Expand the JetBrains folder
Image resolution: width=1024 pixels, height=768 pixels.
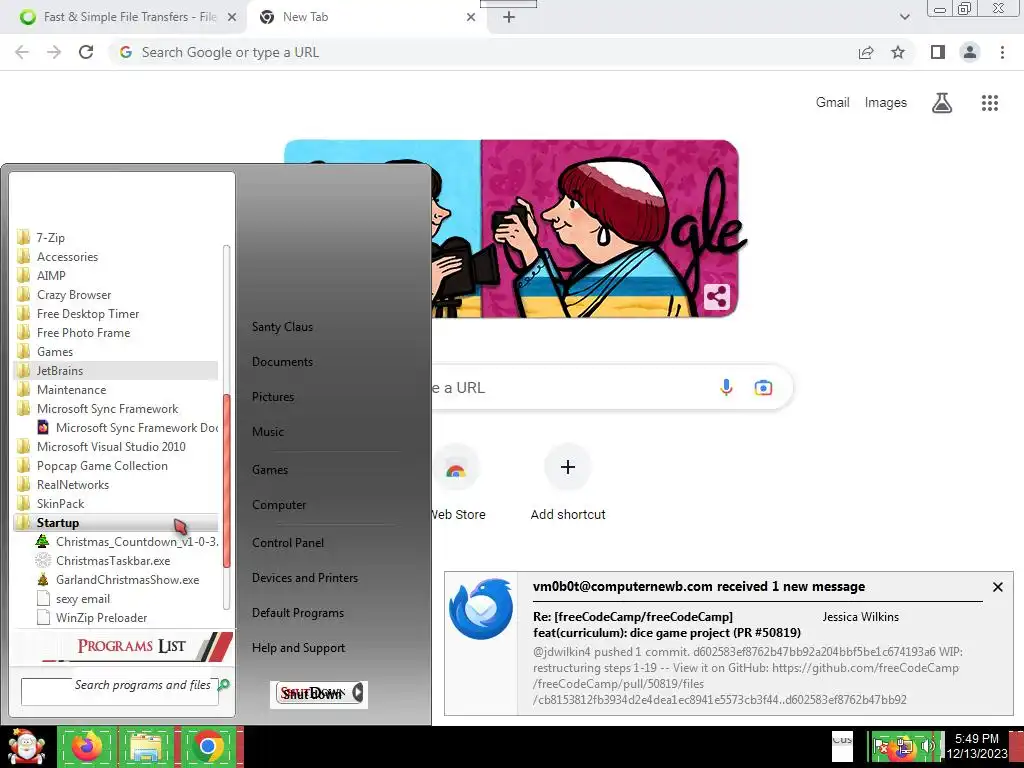(116, 370)
